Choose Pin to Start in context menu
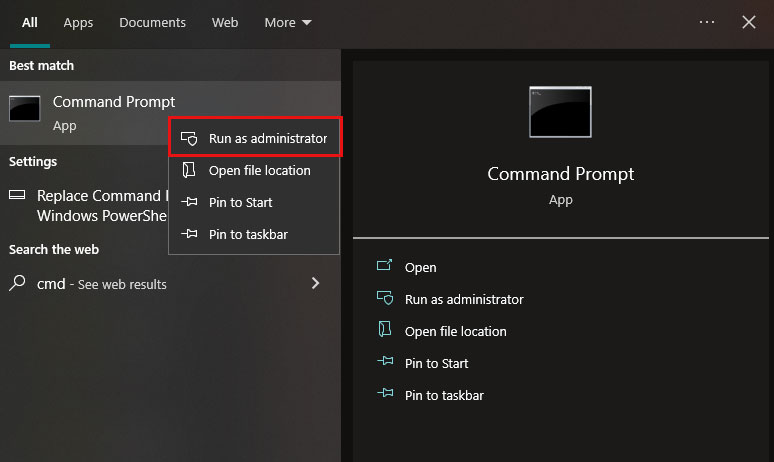774x462 pixels. (x=254, y=202)
